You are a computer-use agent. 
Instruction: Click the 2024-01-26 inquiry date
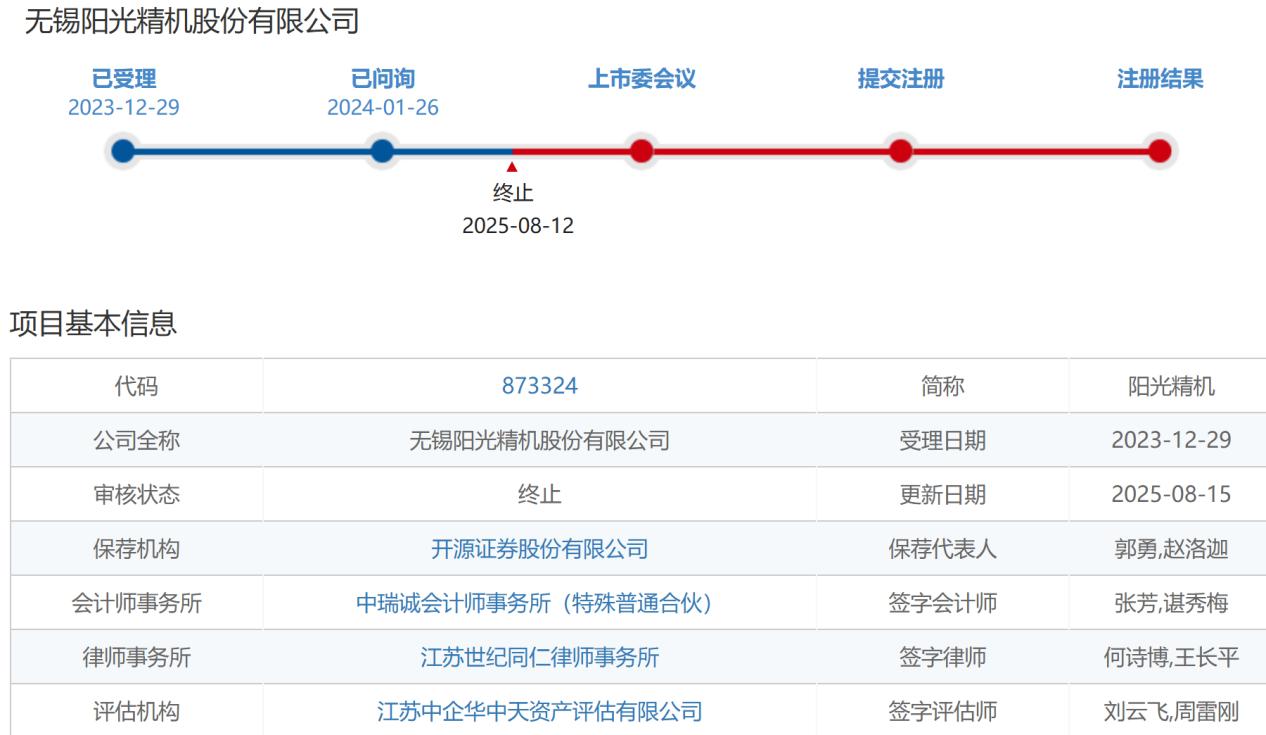tap(383, 108)
